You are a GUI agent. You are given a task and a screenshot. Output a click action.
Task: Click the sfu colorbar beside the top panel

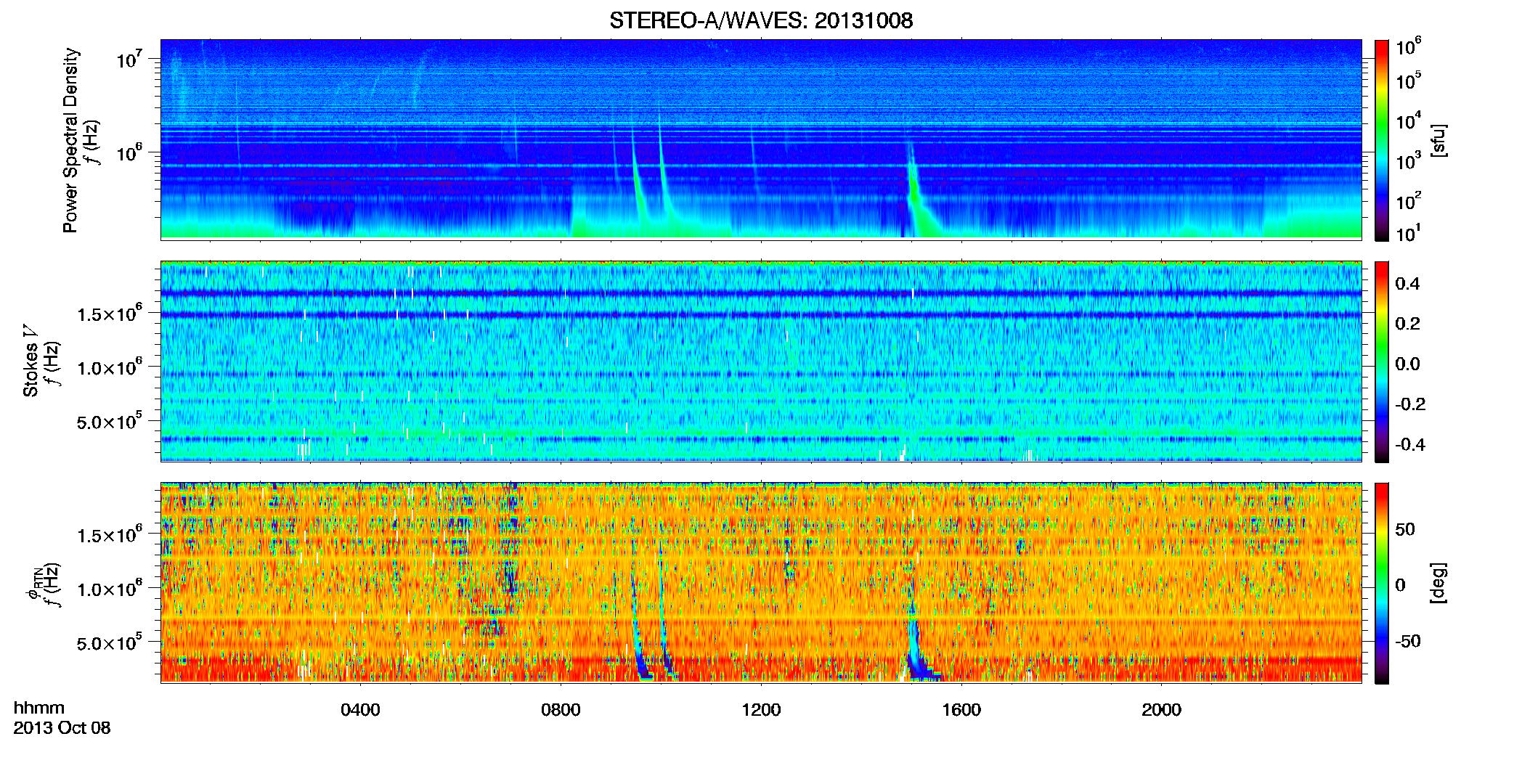(1382, 139)
